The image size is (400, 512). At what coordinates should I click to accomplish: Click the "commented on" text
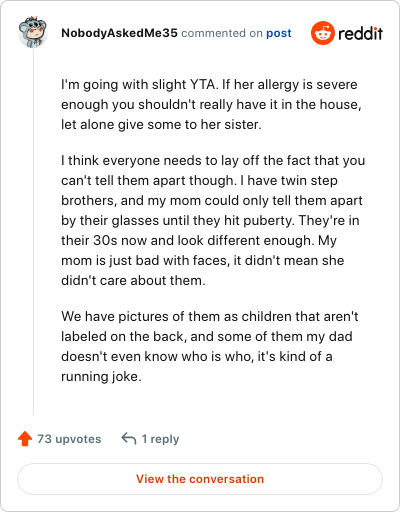click(x=222, y=33)
